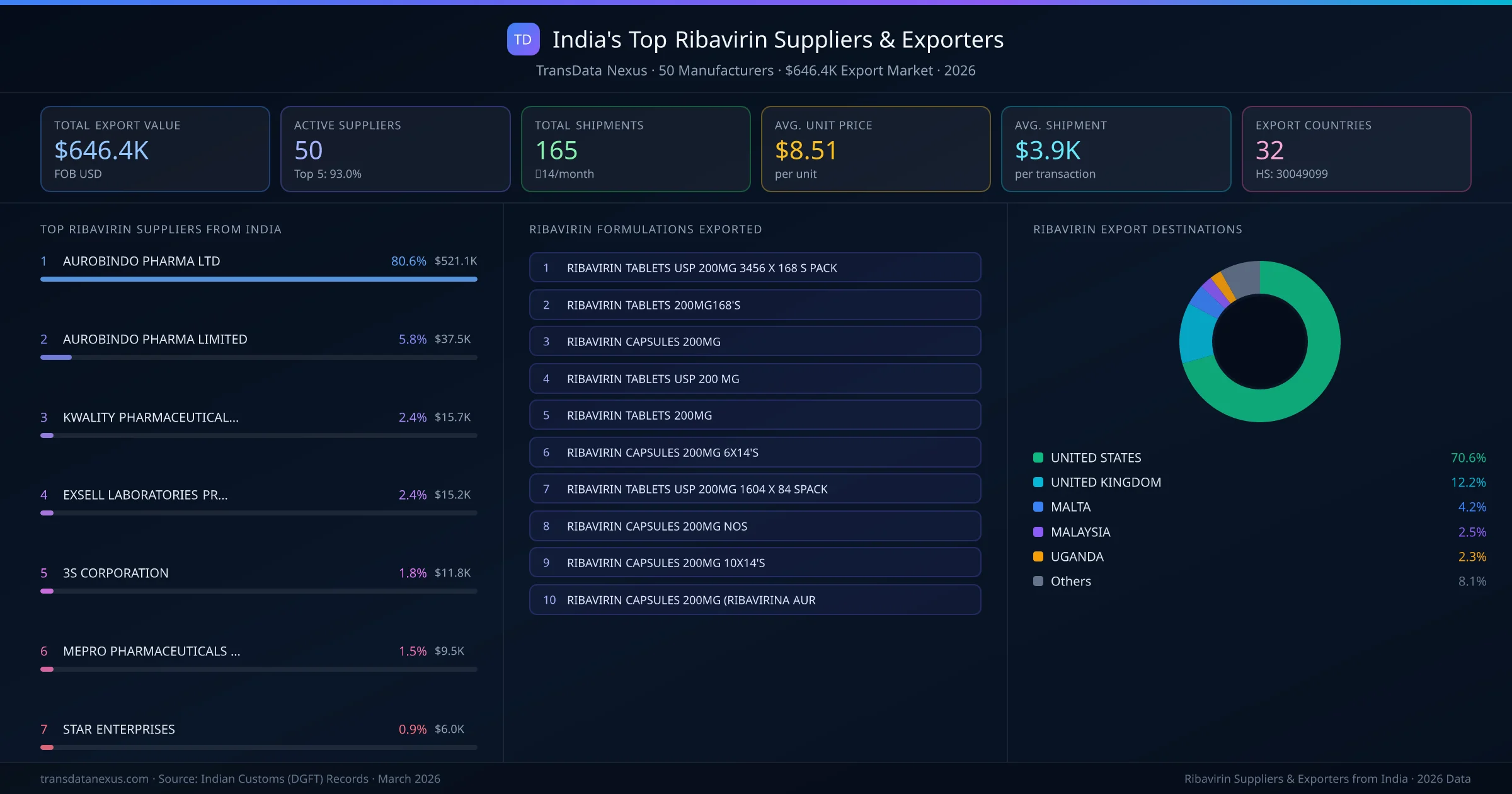This screenshot has height=794, width=1512.
Task: Select the blue Malta legend marker
Action: 1037,507
